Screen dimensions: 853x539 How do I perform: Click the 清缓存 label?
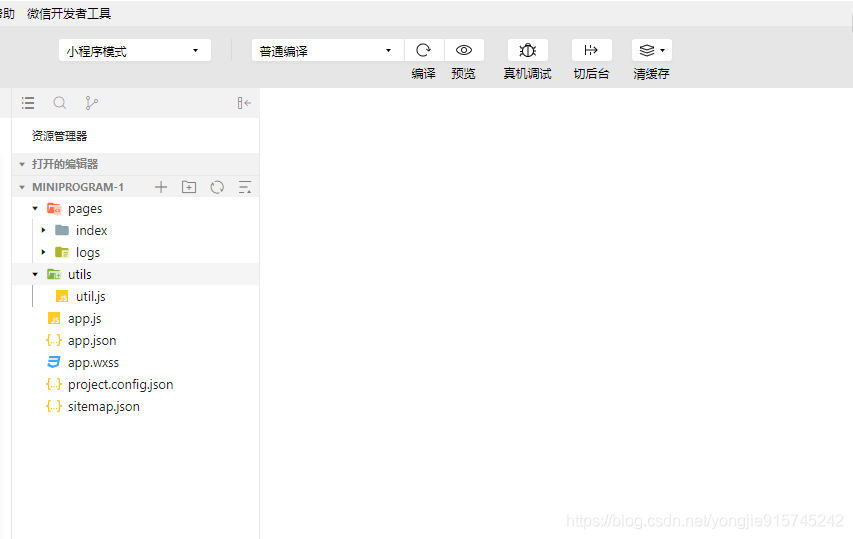click(651, 73)
